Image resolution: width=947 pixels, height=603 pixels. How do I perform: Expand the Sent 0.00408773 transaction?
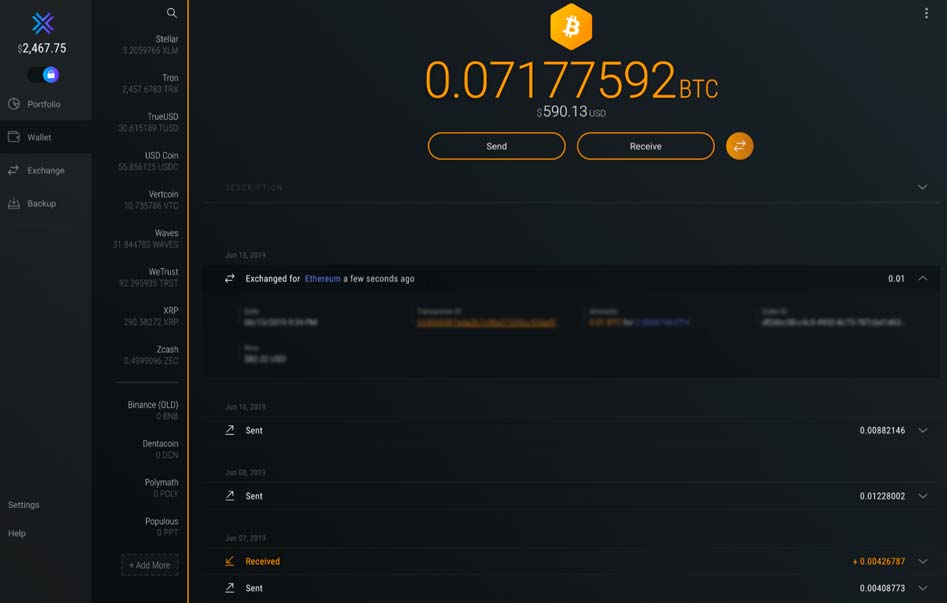(922, 588)
